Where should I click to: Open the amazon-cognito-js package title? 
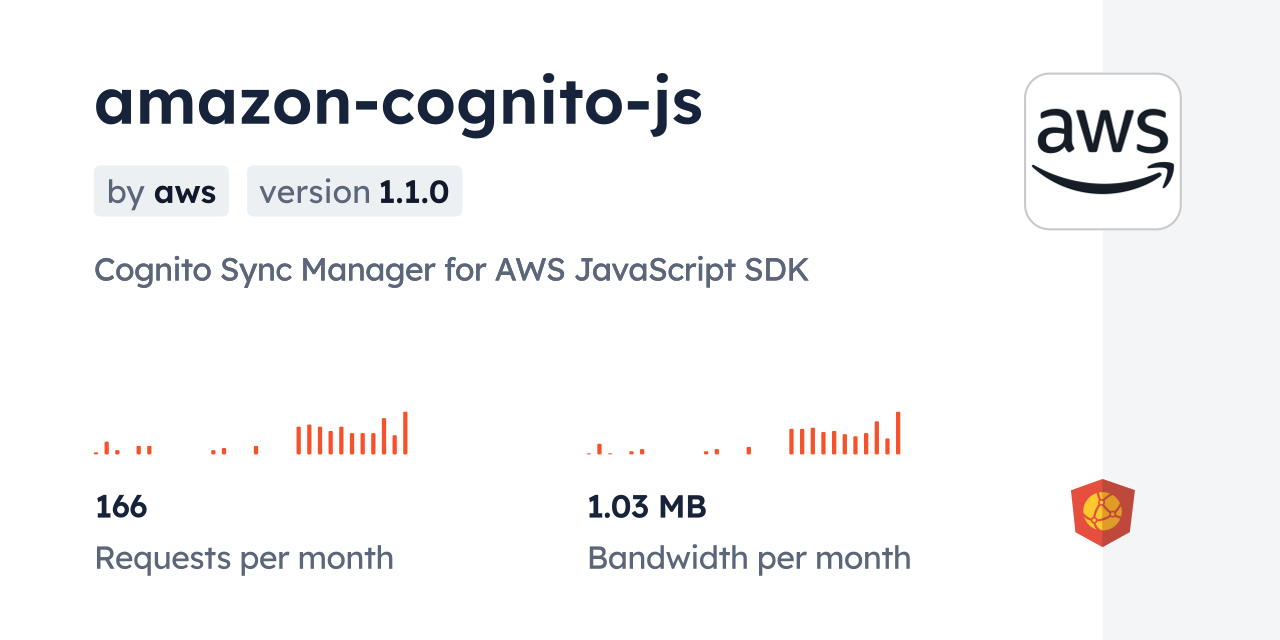398,102
